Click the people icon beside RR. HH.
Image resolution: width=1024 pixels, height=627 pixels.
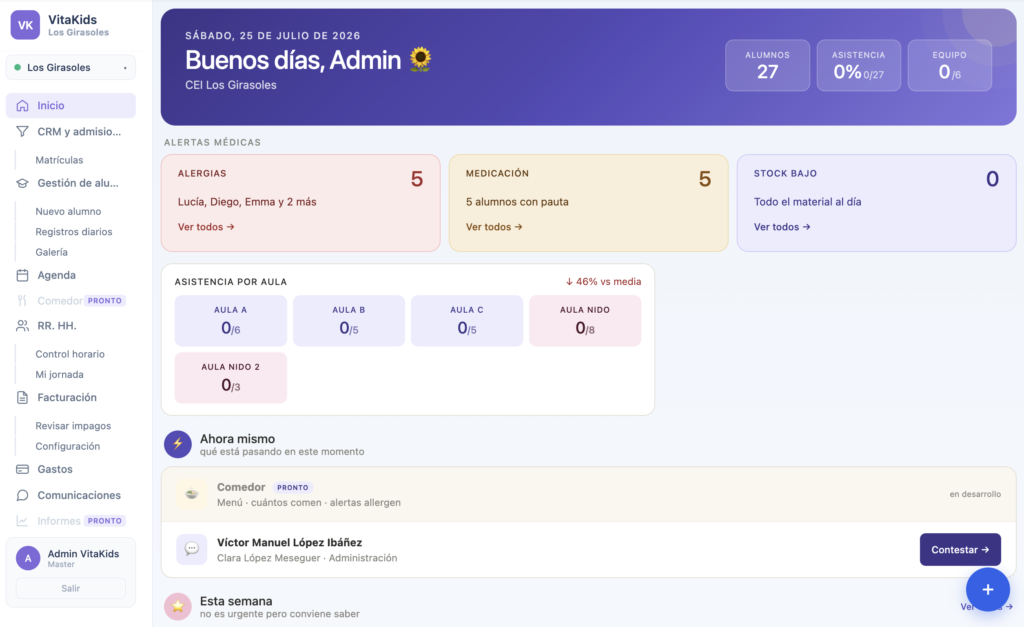coord(22,325)
